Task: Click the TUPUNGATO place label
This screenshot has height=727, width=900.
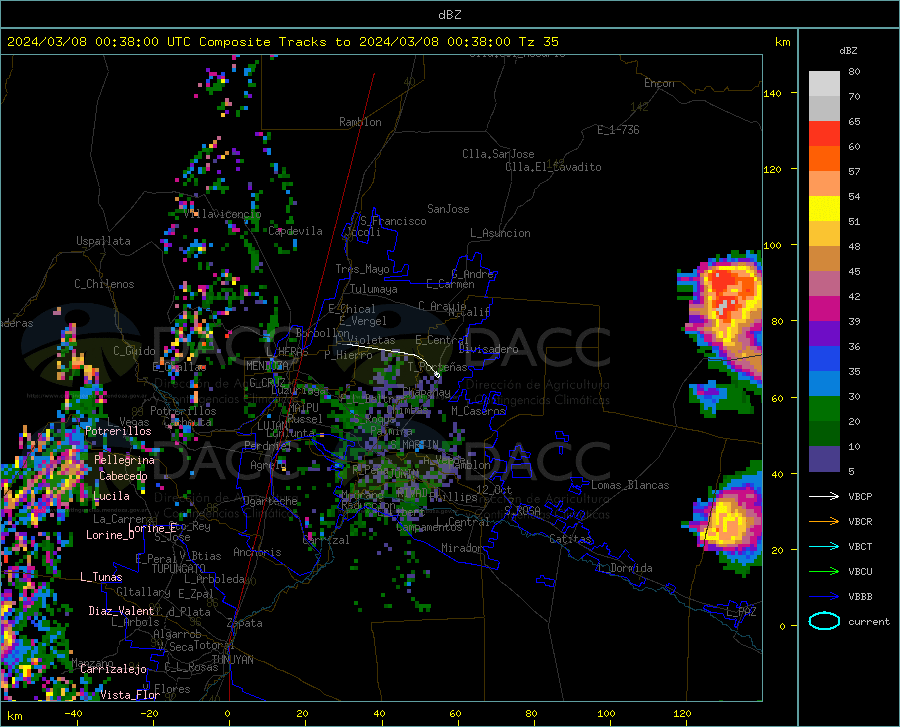Action: pos(179,568)
